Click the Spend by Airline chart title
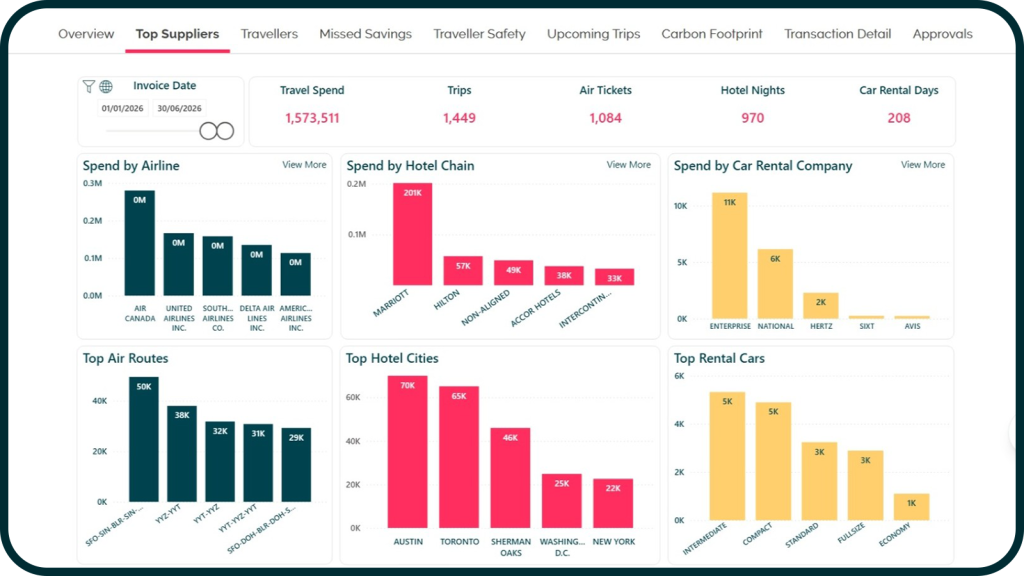The image size is (1024, 576). click(131, 166)
